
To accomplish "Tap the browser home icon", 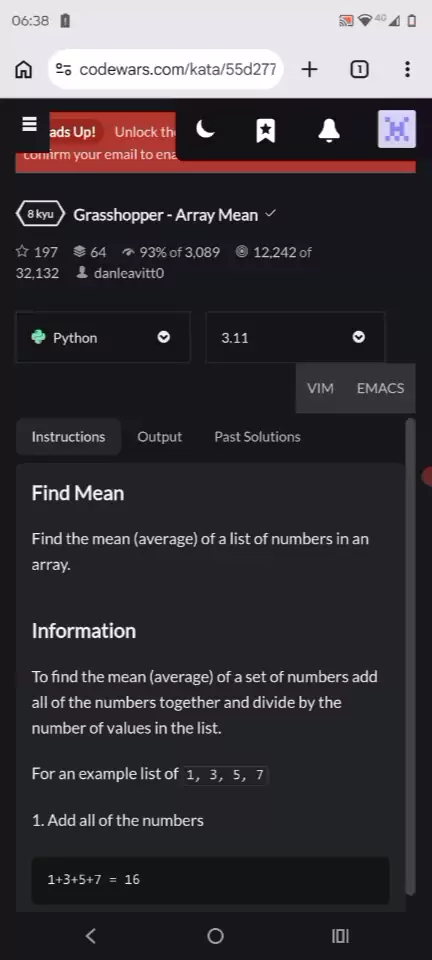I will click(x=23, y=70).
